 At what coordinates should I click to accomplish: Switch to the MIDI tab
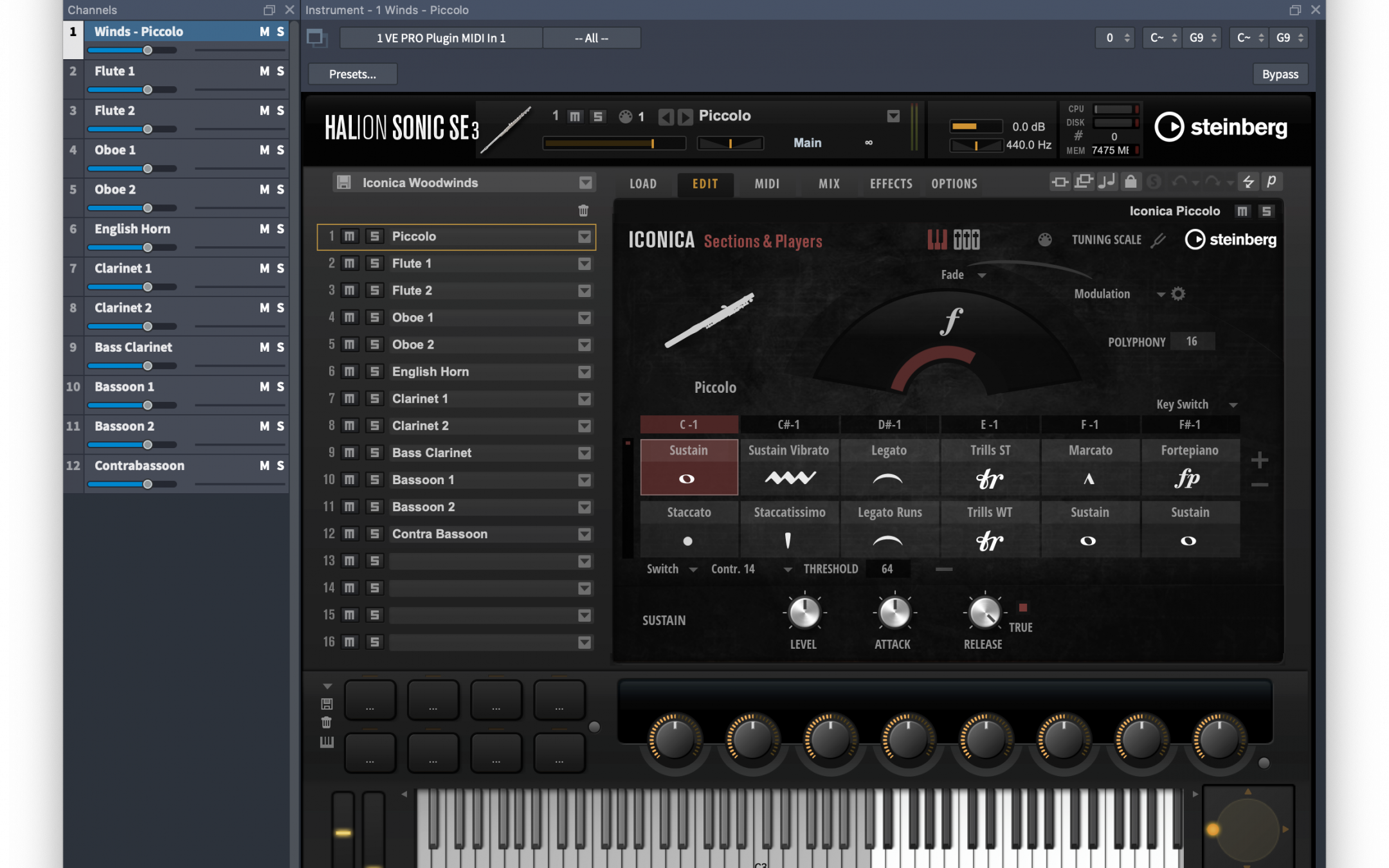pos(767,184)
